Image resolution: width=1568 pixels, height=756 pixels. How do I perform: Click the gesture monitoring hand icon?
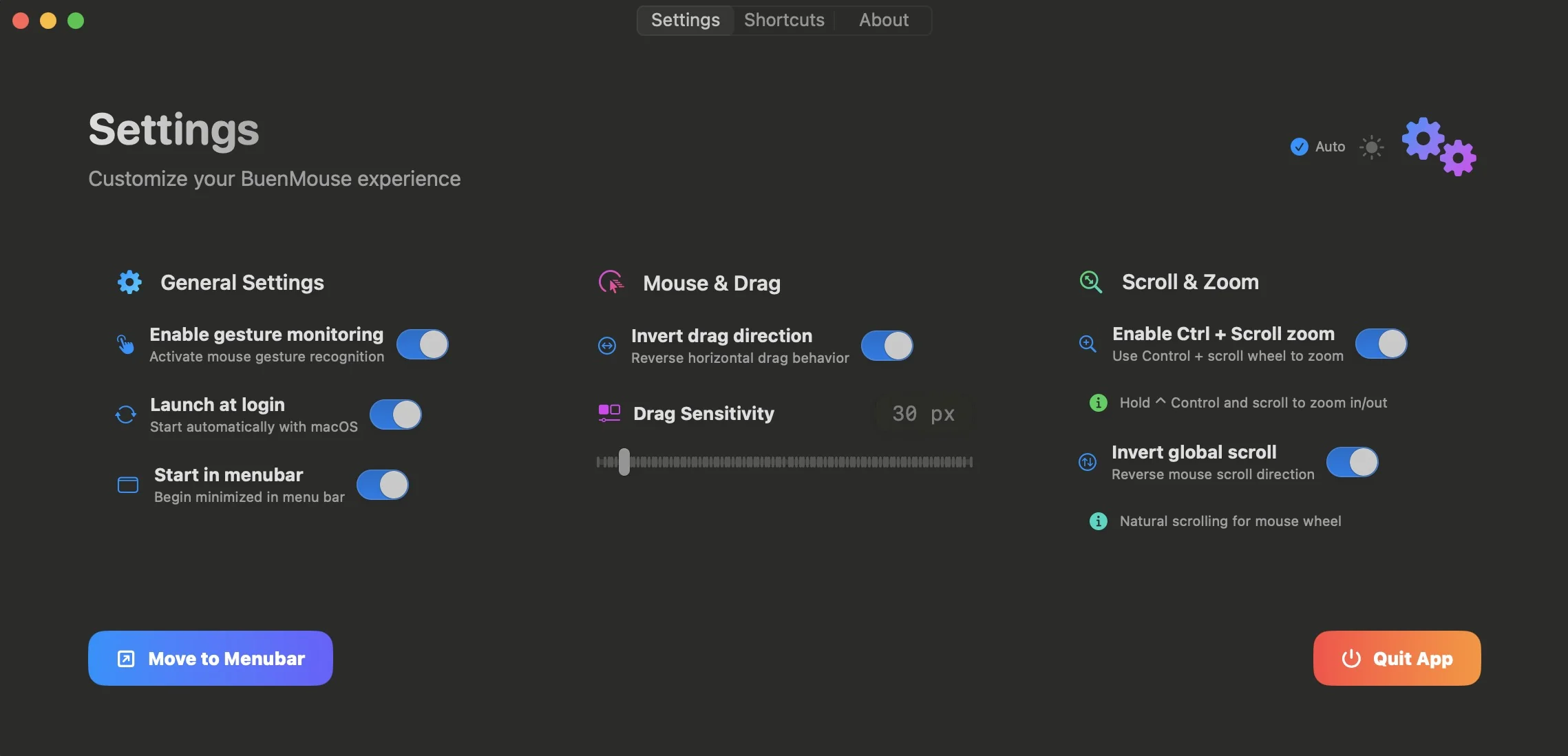pos(125,344)
